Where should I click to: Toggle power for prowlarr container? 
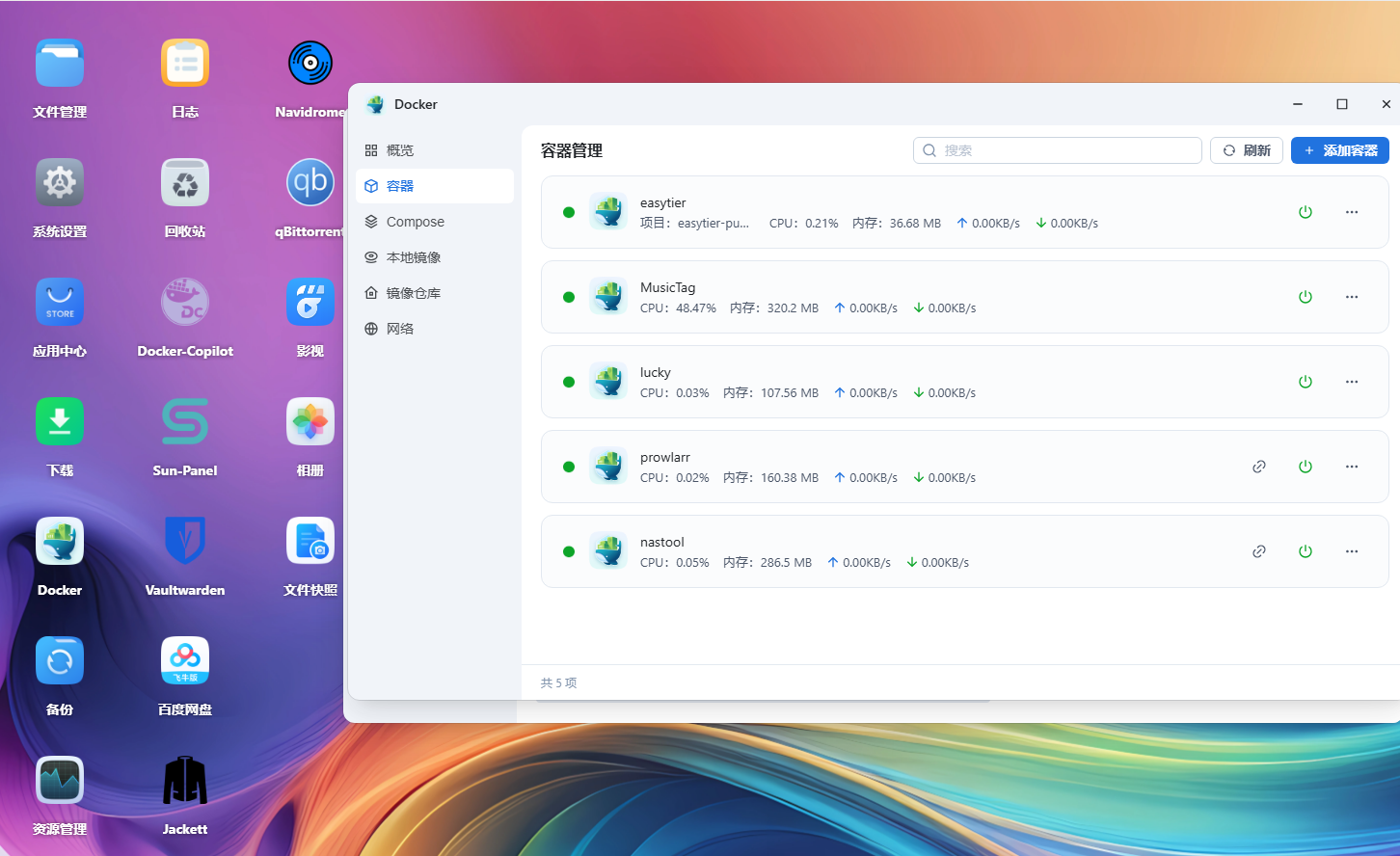pyautogui.click(x=1306, y=467)
